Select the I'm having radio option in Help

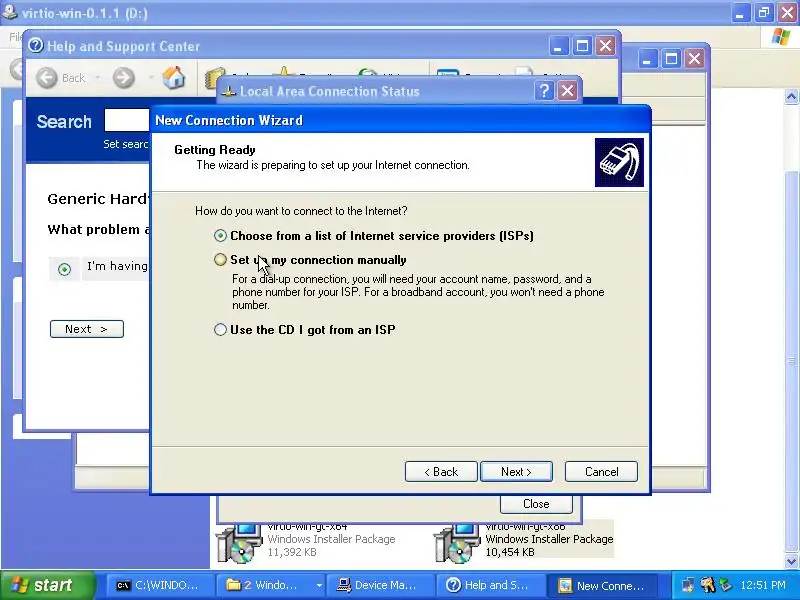[64, 269]
